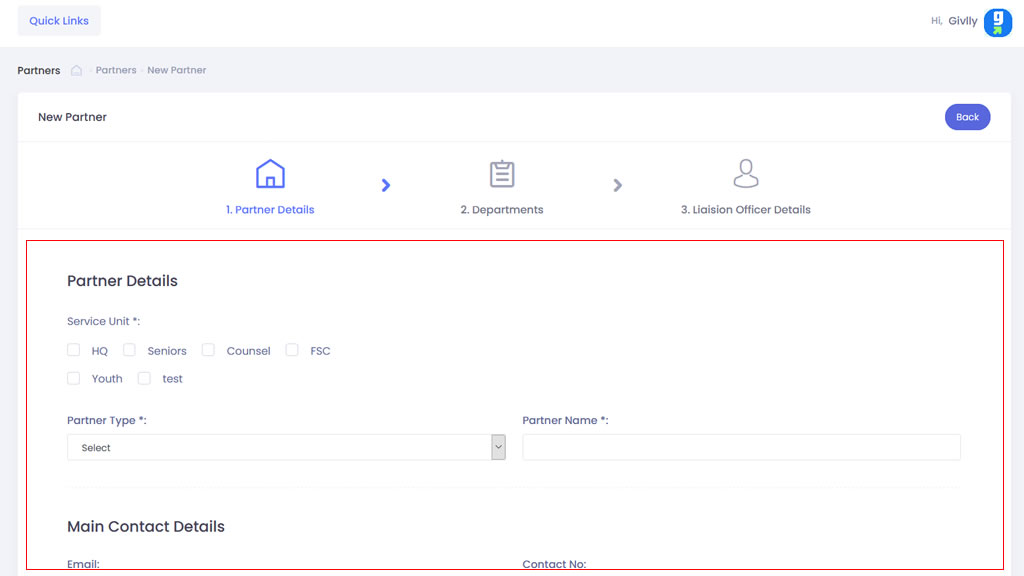Select the Liaision Officer person icon

coord(746,174)
